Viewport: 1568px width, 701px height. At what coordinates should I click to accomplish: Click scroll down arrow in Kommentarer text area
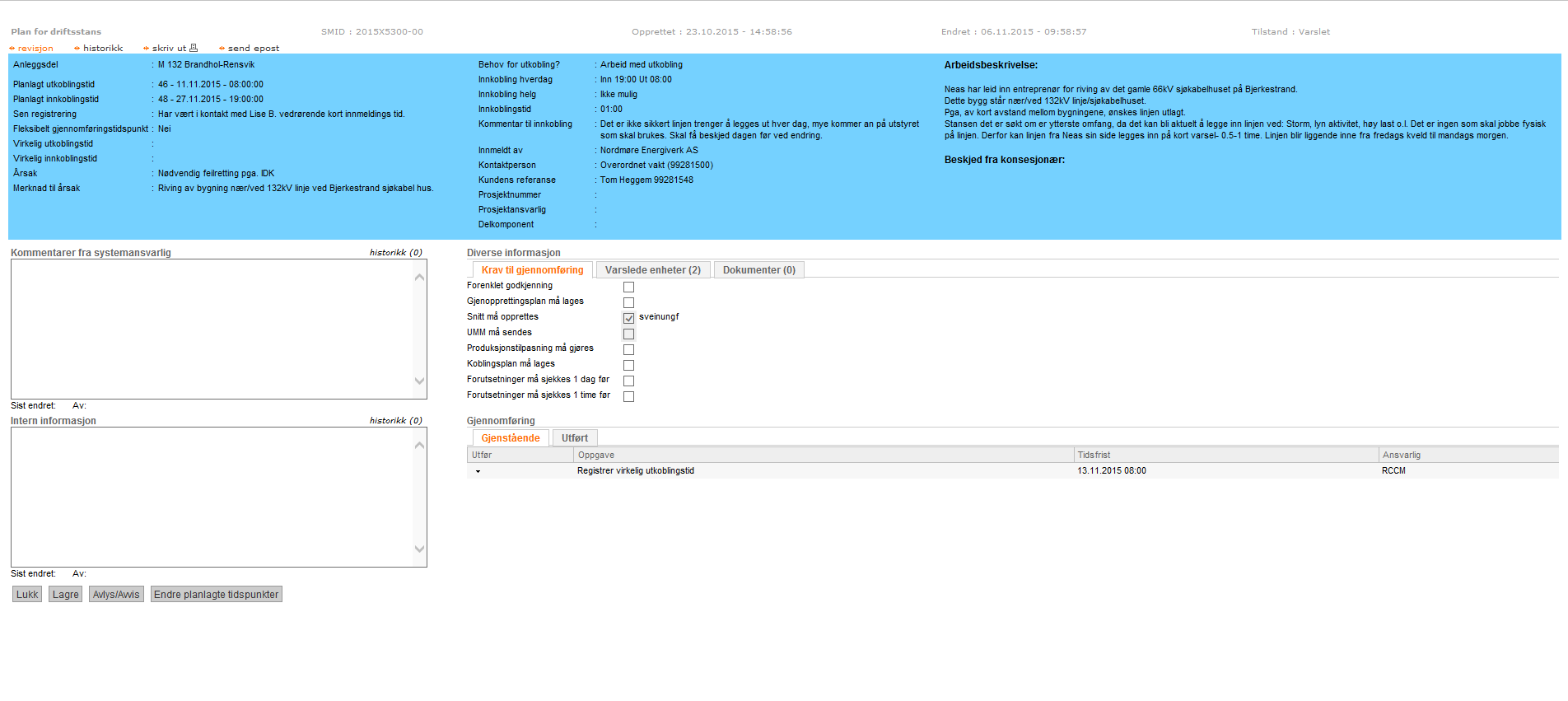click(419, 381)
